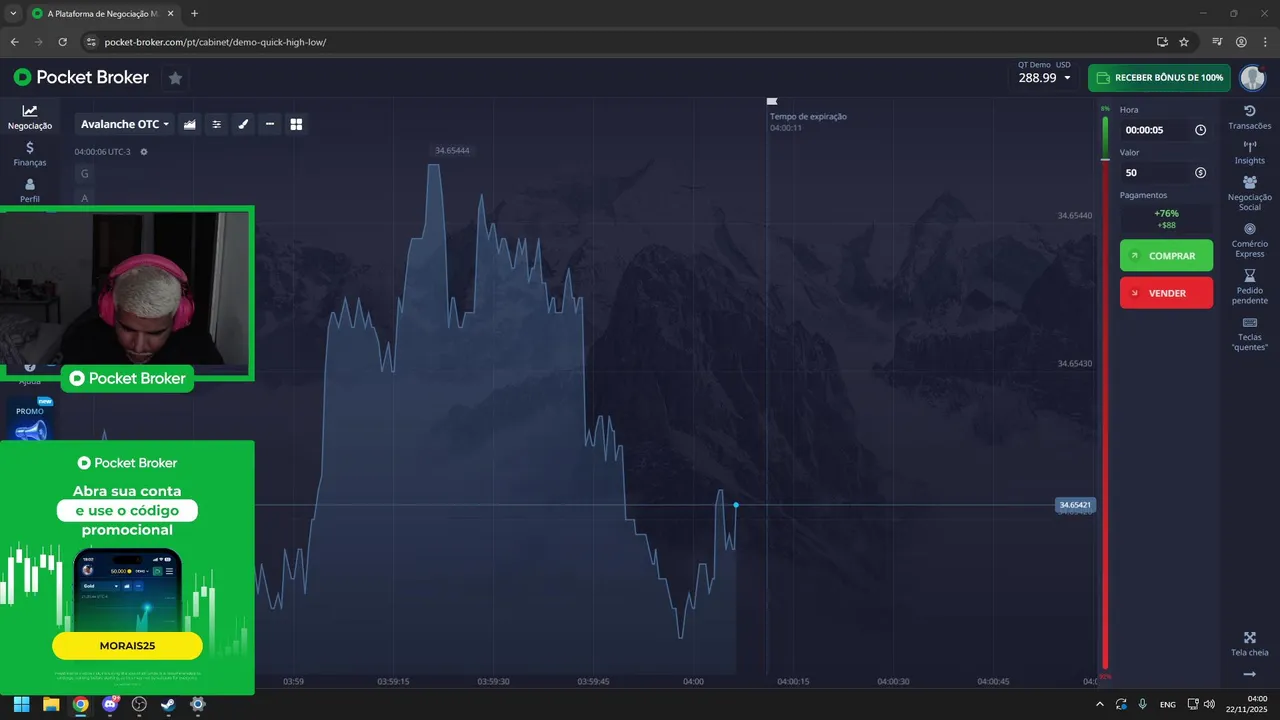The height and width of the screenshot is (720, 1280).
Task: Switch to multi-chart grid layout
Action: coord(296,124)
